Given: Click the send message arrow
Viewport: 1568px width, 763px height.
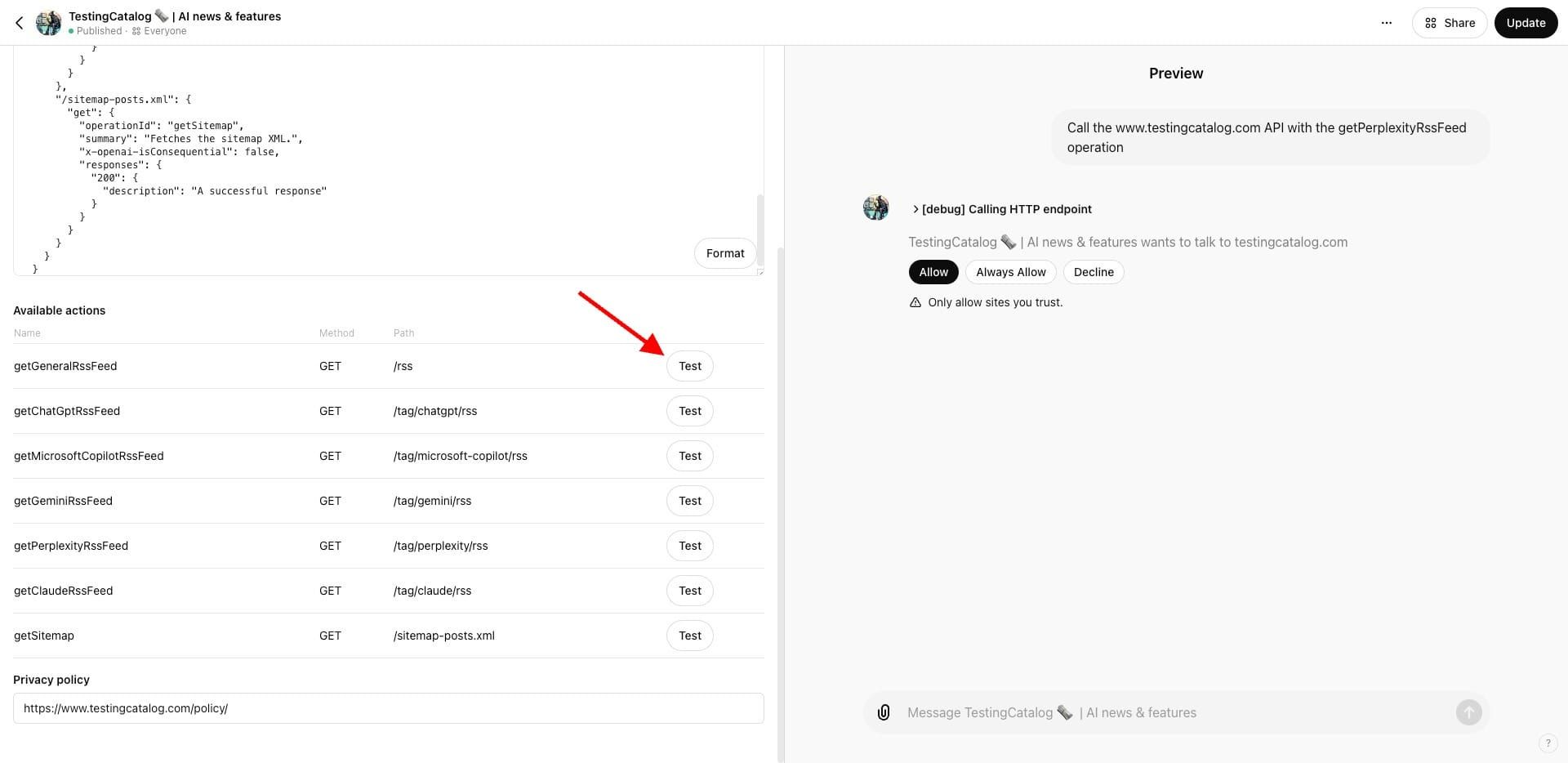Looking at the screenshot, I should click(1468, 712).
